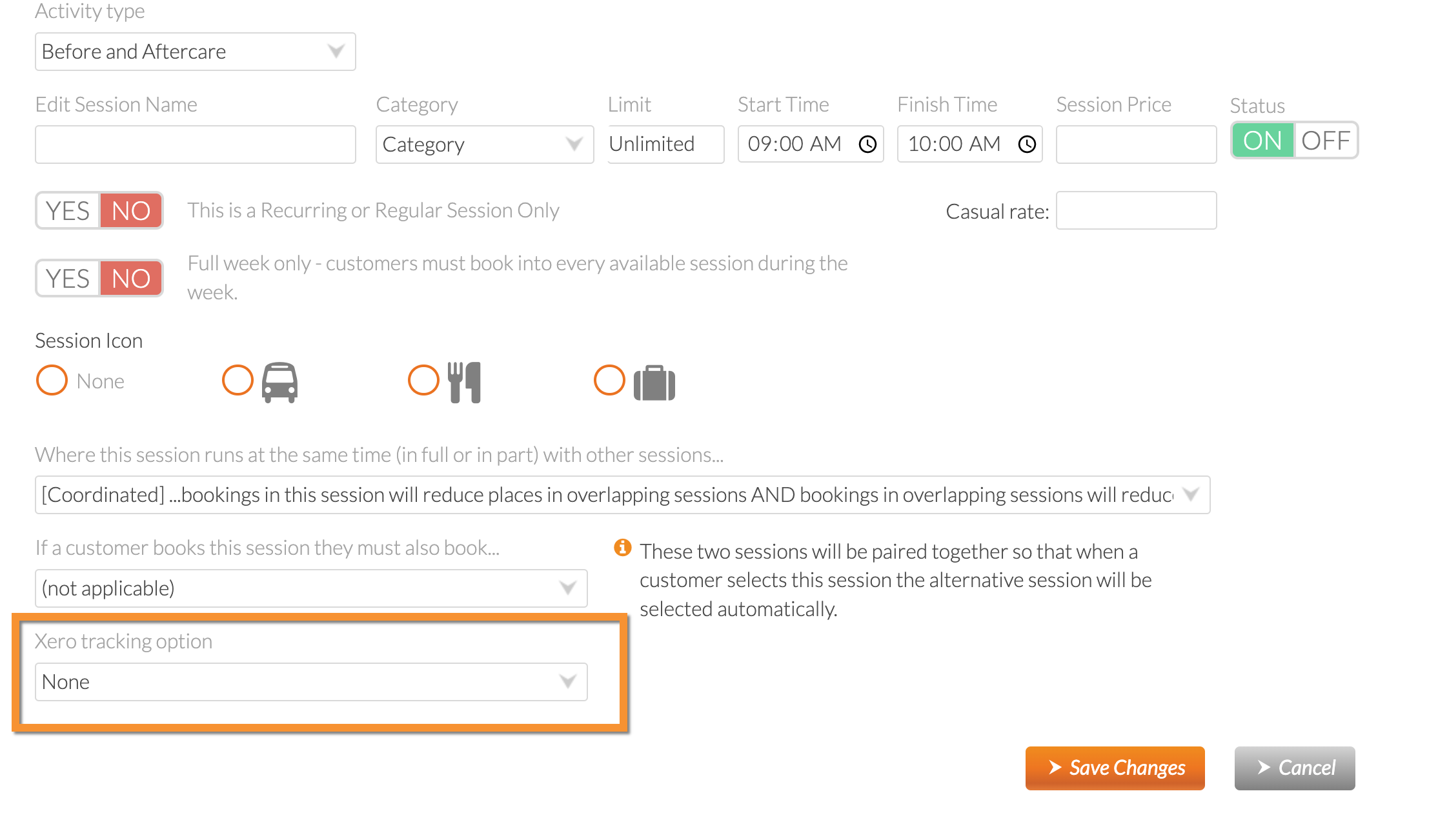This screenshot has height=840, width=1438.
Task: Click the Casual rate input field
Action: click(x=1136, y=210)
